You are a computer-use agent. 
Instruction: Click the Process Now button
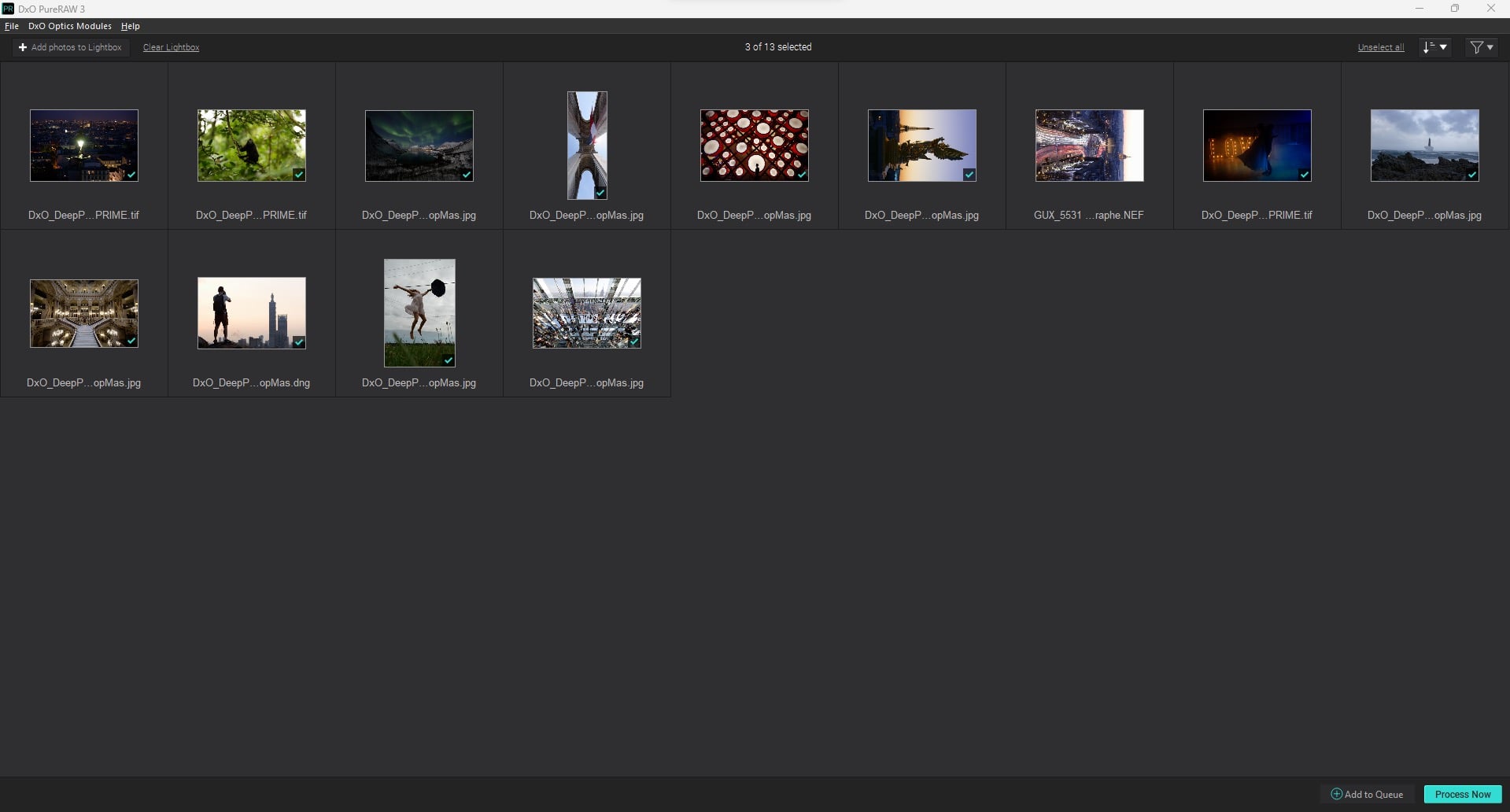[1461, 794]
